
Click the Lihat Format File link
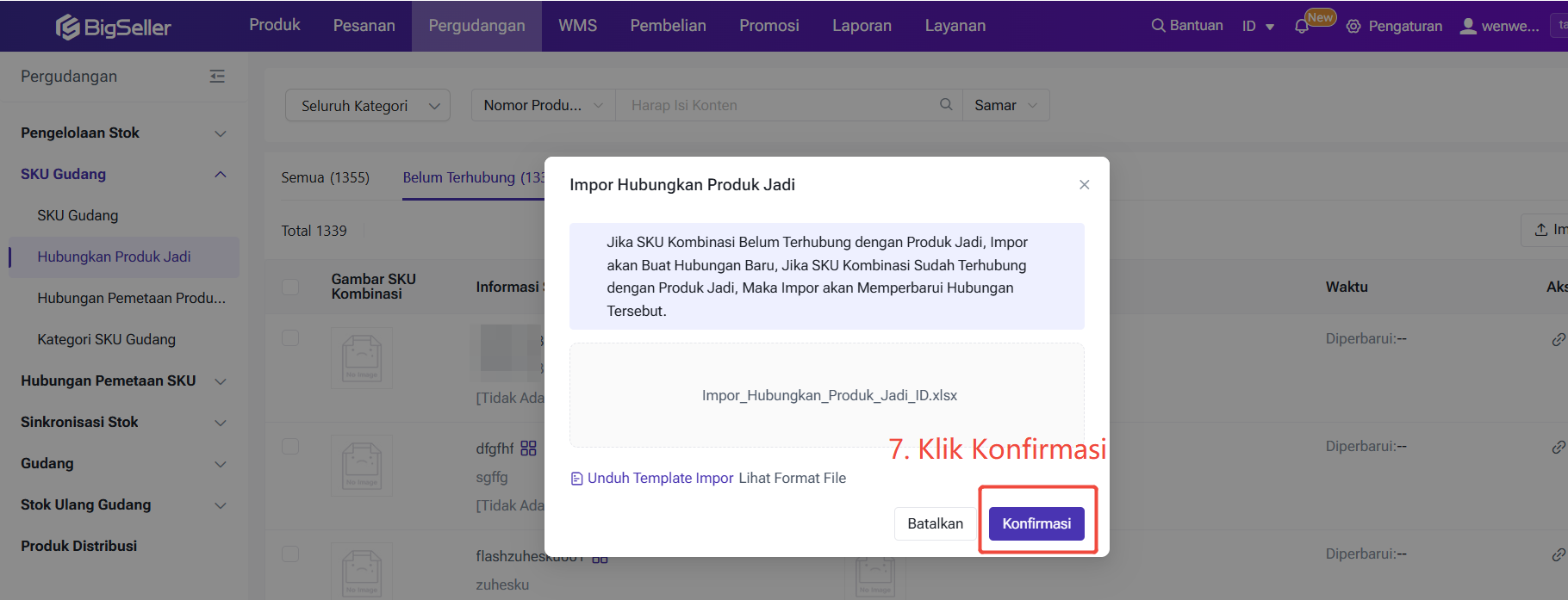click(793, 478)
